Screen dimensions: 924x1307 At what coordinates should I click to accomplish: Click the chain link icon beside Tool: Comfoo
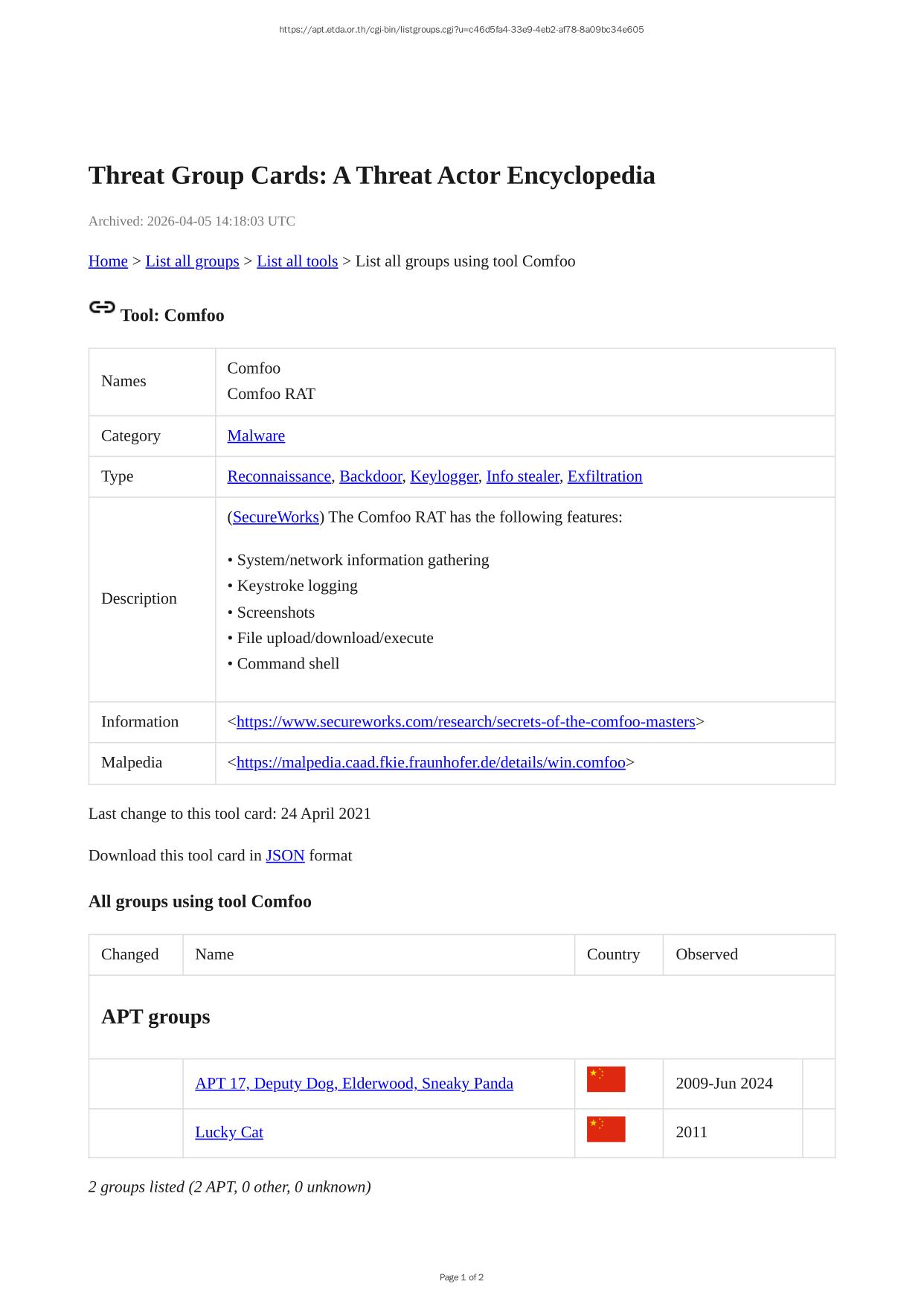[x=102, y=307]
